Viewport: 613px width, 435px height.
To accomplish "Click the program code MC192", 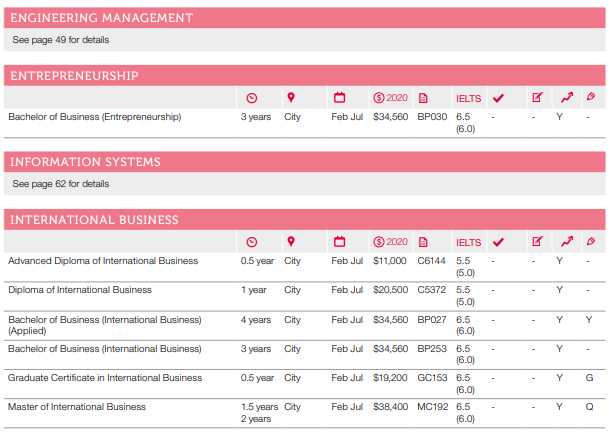I will pos(431,407).
